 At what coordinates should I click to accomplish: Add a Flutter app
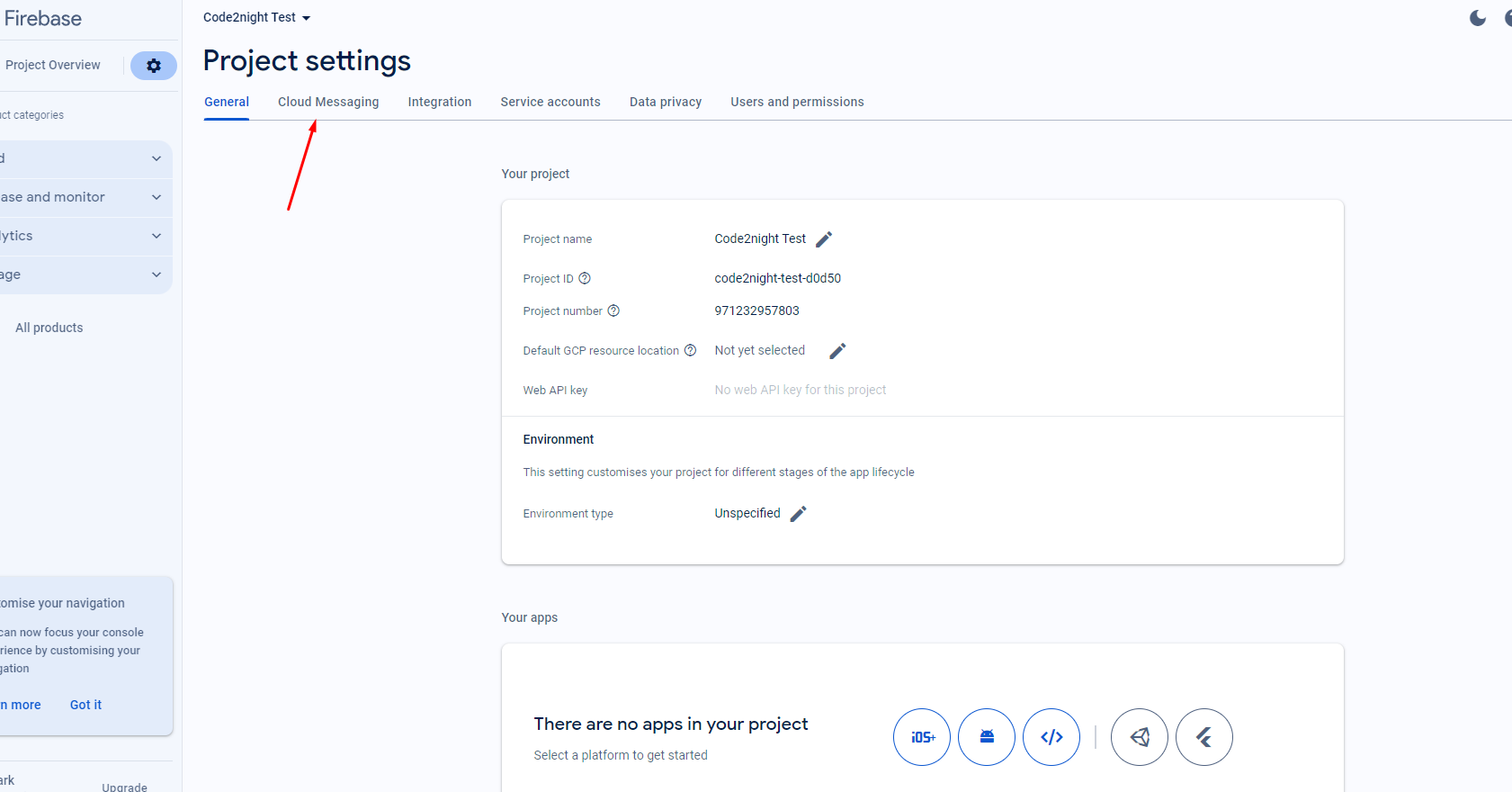click(x=1204, y=737)
